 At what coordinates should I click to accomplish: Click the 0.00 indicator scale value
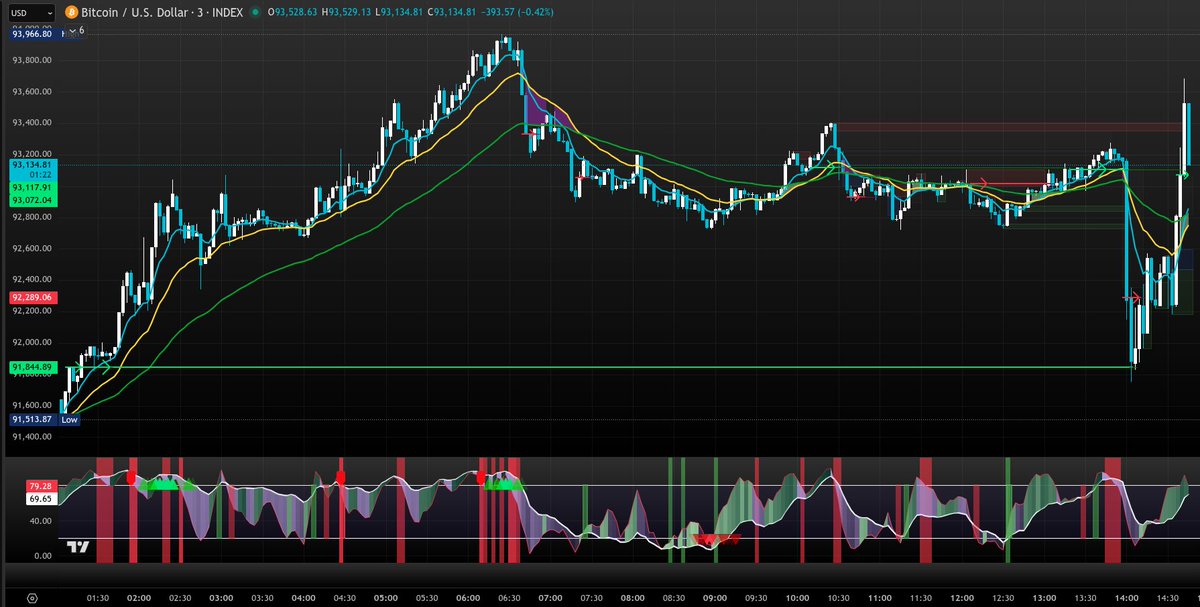(x=43, y=556)
